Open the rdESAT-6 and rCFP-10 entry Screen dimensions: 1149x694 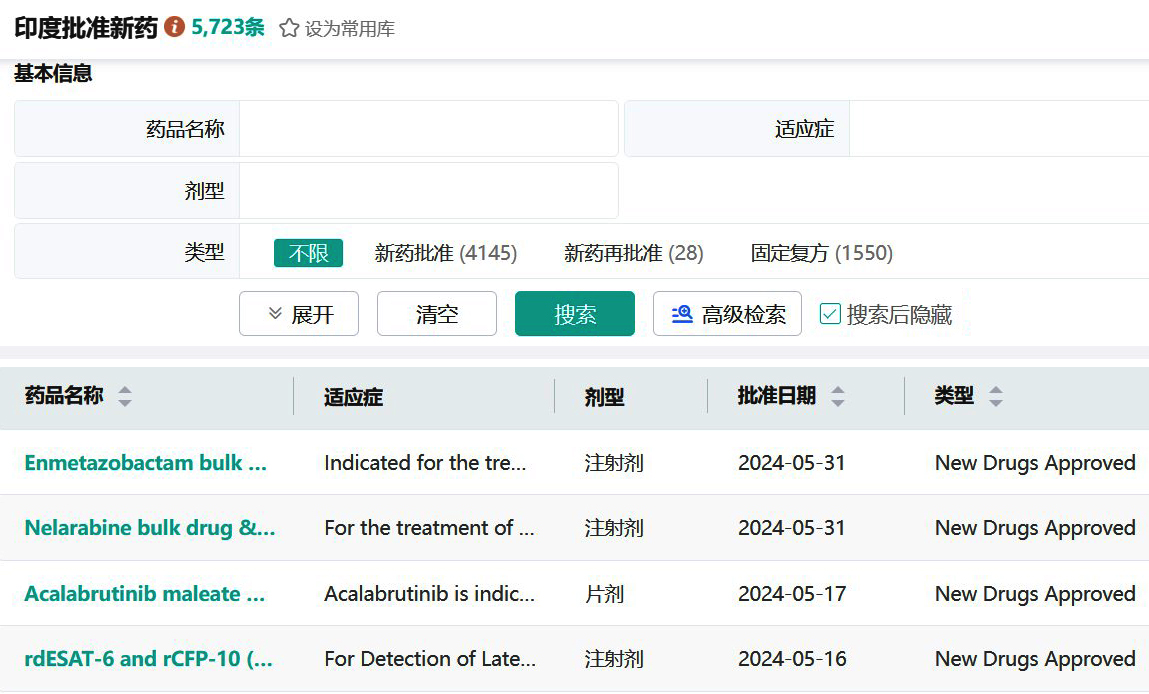pyautogui.click(x=148, y=659)
